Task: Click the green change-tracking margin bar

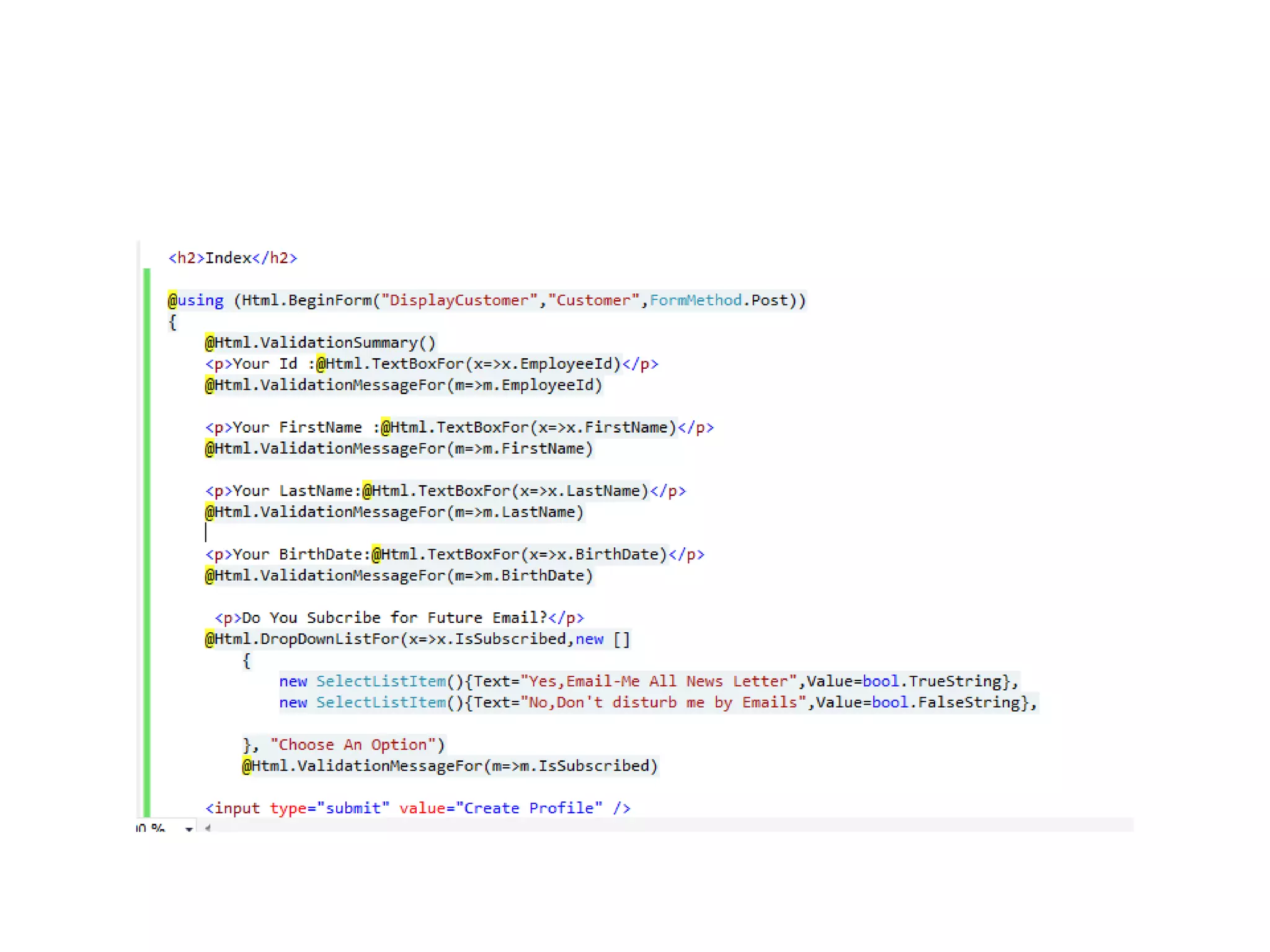Action: [x=147, y=539]
